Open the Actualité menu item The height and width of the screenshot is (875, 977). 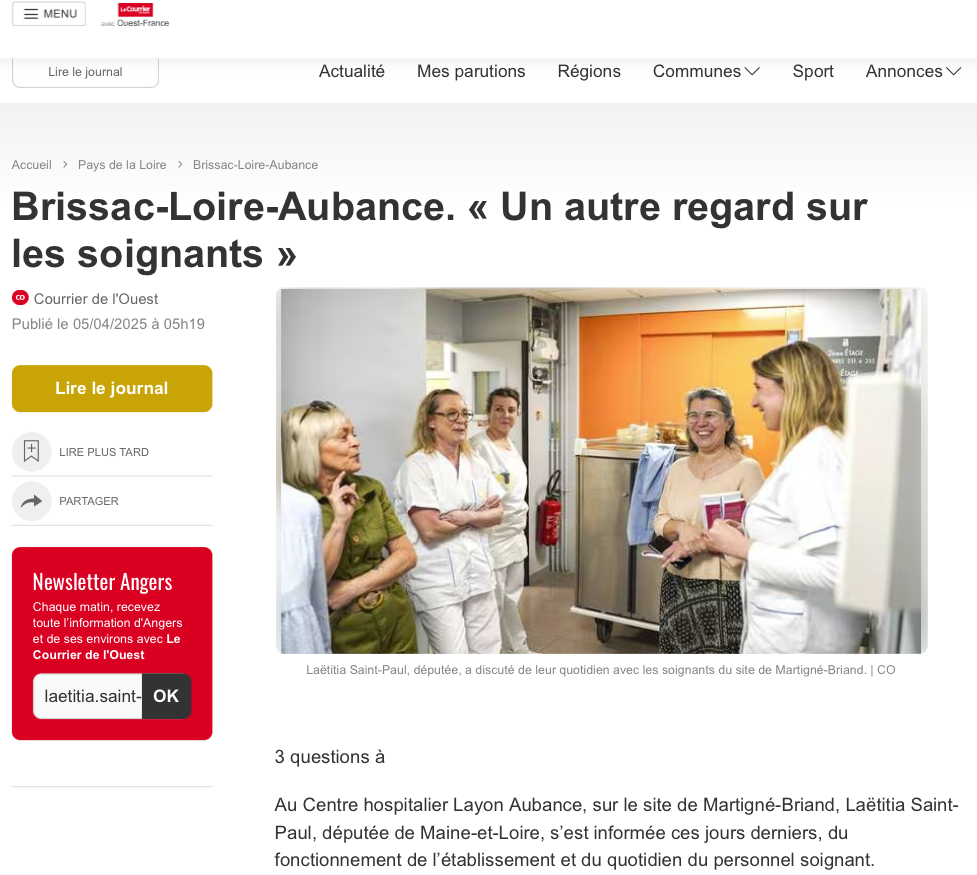[351, 72]
